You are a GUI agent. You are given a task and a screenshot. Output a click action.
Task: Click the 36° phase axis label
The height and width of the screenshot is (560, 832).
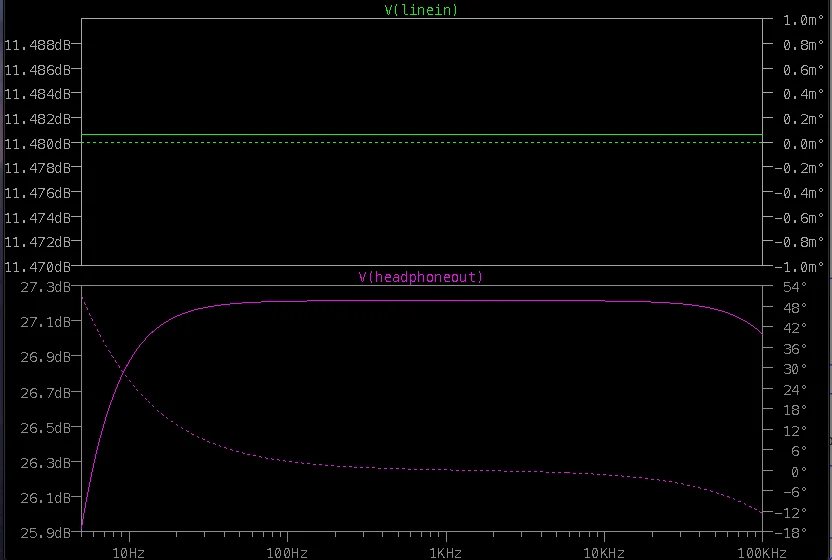[795, 349]
